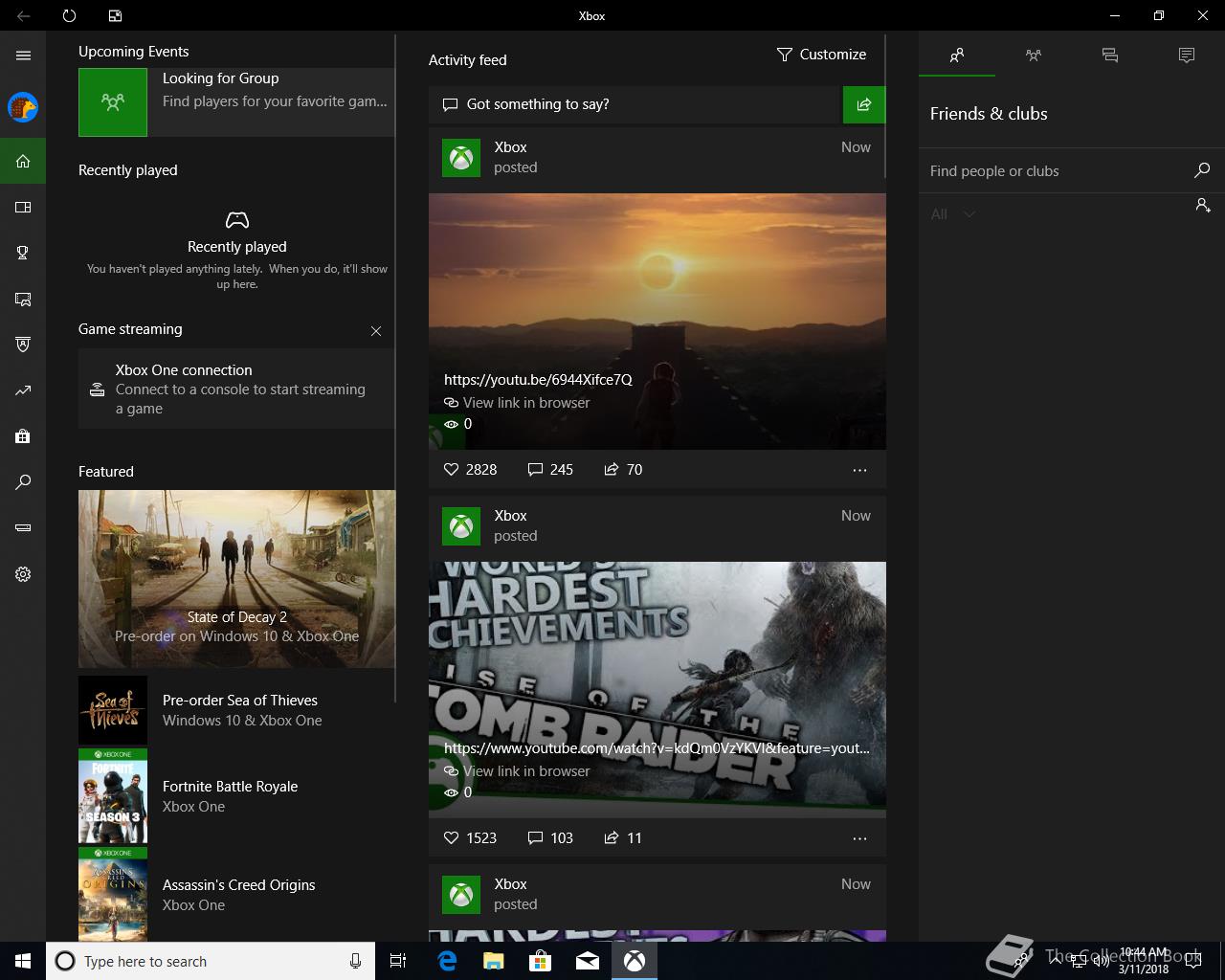Screen dimensions: 1225x980
Task: Open comments with 245 count
Action: pyautogui.click(x=550, y=469)
